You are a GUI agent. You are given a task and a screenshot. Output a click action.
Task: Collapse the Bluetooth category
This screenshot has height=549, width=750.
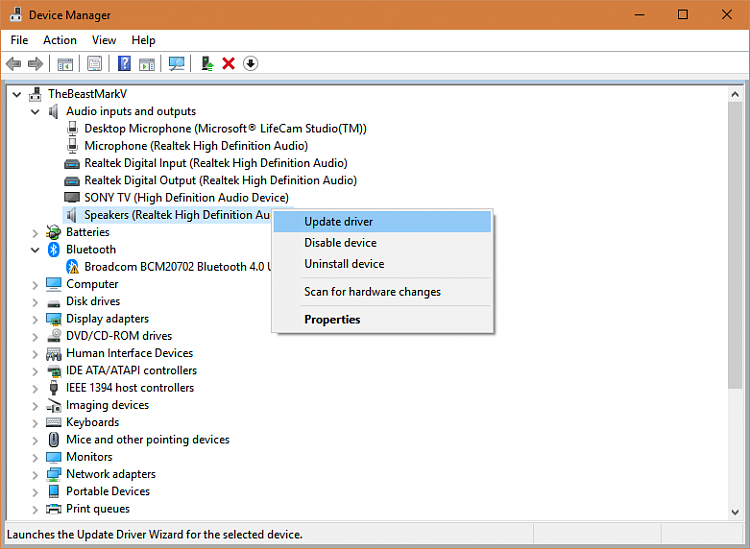[35, 250]
